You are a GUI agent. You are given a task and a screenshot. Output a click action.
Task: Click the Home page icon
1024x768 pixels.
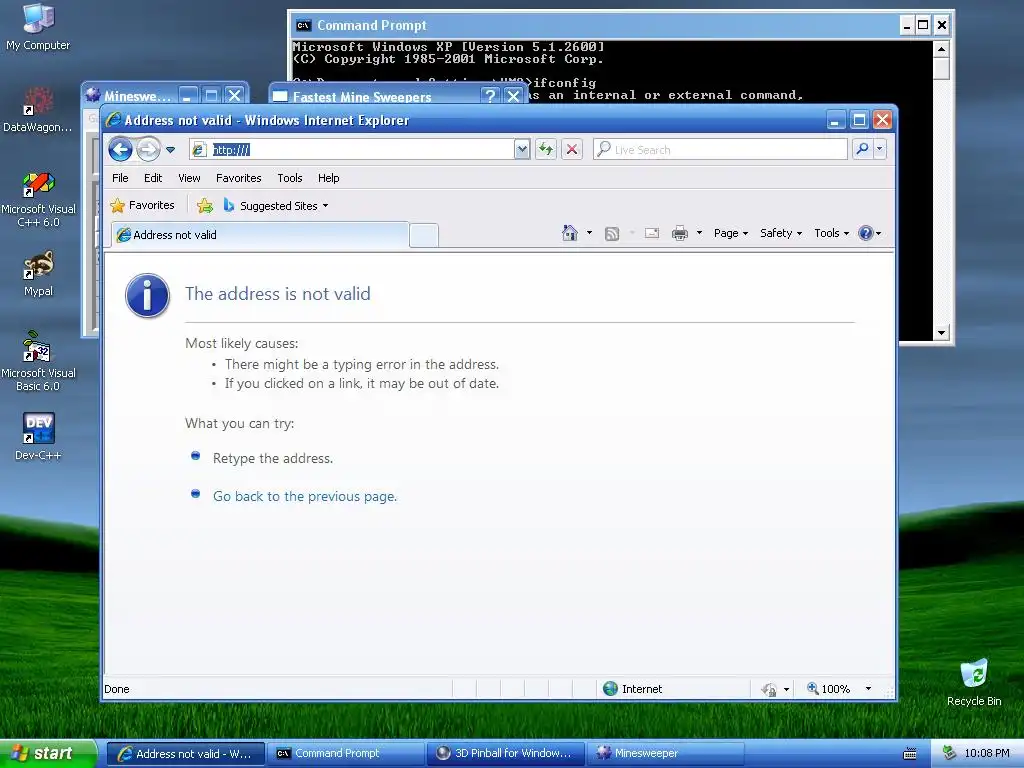569,233
